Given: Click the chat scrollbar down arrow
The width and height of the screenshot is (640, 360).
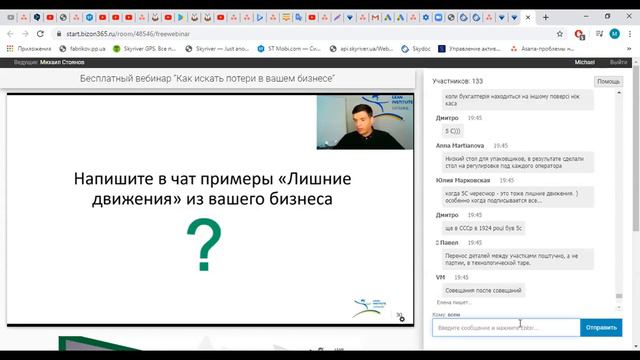Looking at the screenshot, I should 619,308.
